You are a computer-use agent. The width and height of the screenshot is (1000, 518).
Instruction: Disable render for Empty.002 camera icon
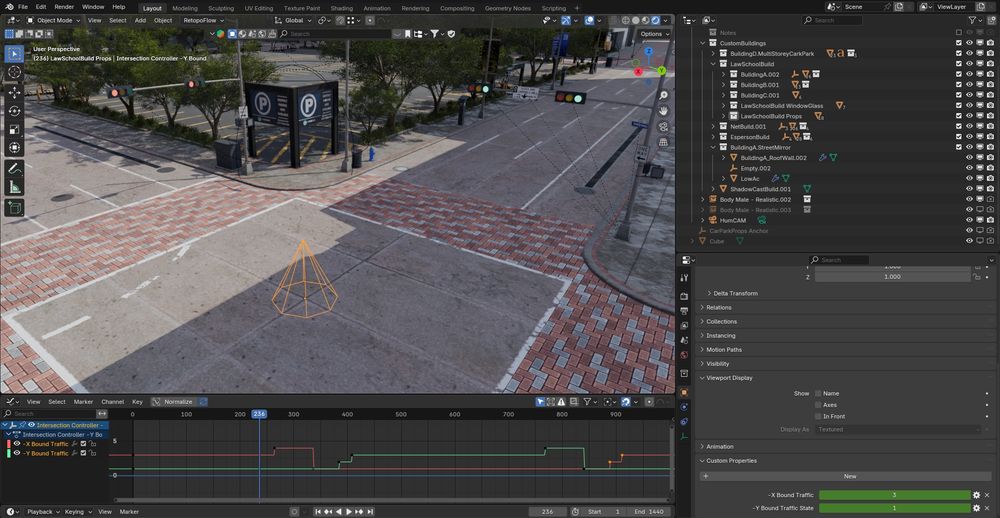[990, 168]
